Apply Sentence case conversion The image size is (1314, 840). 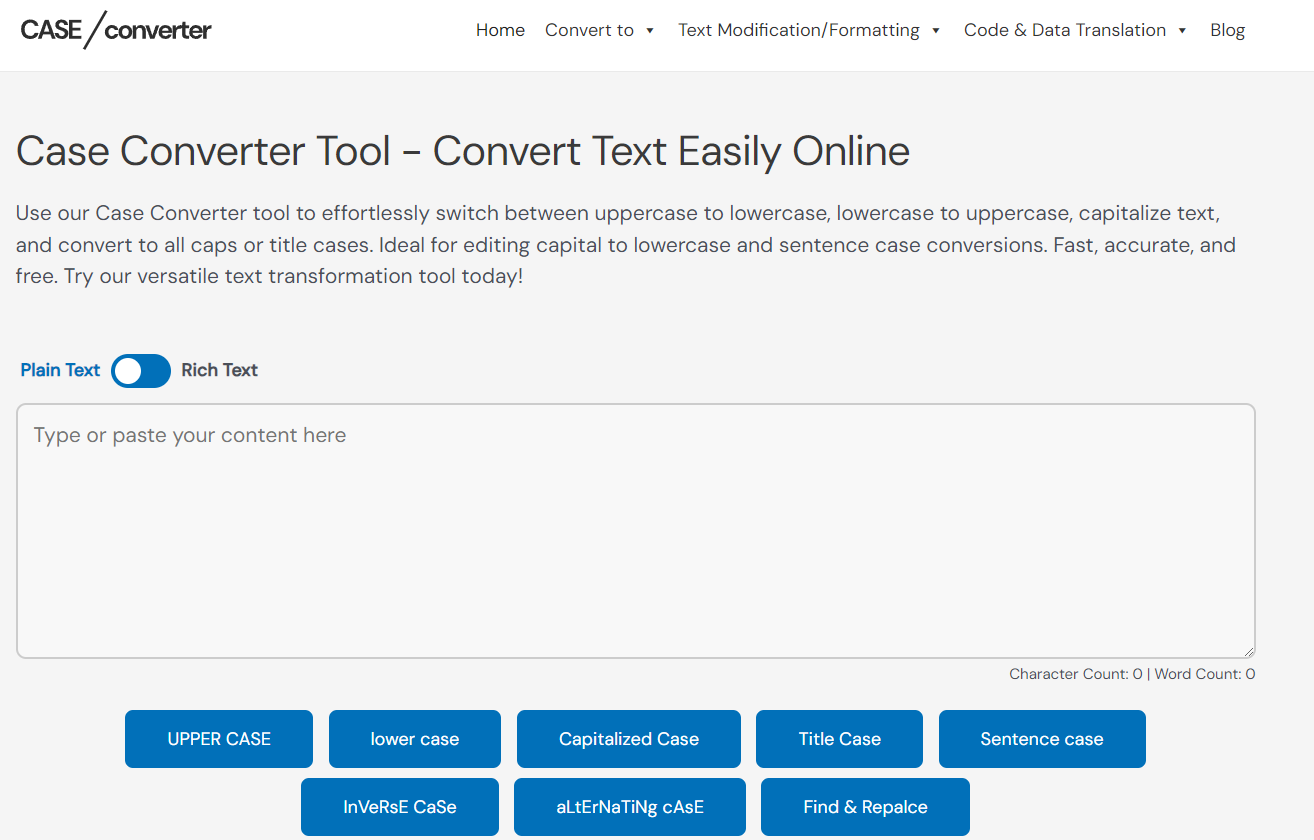click(x=1041, y=739)
